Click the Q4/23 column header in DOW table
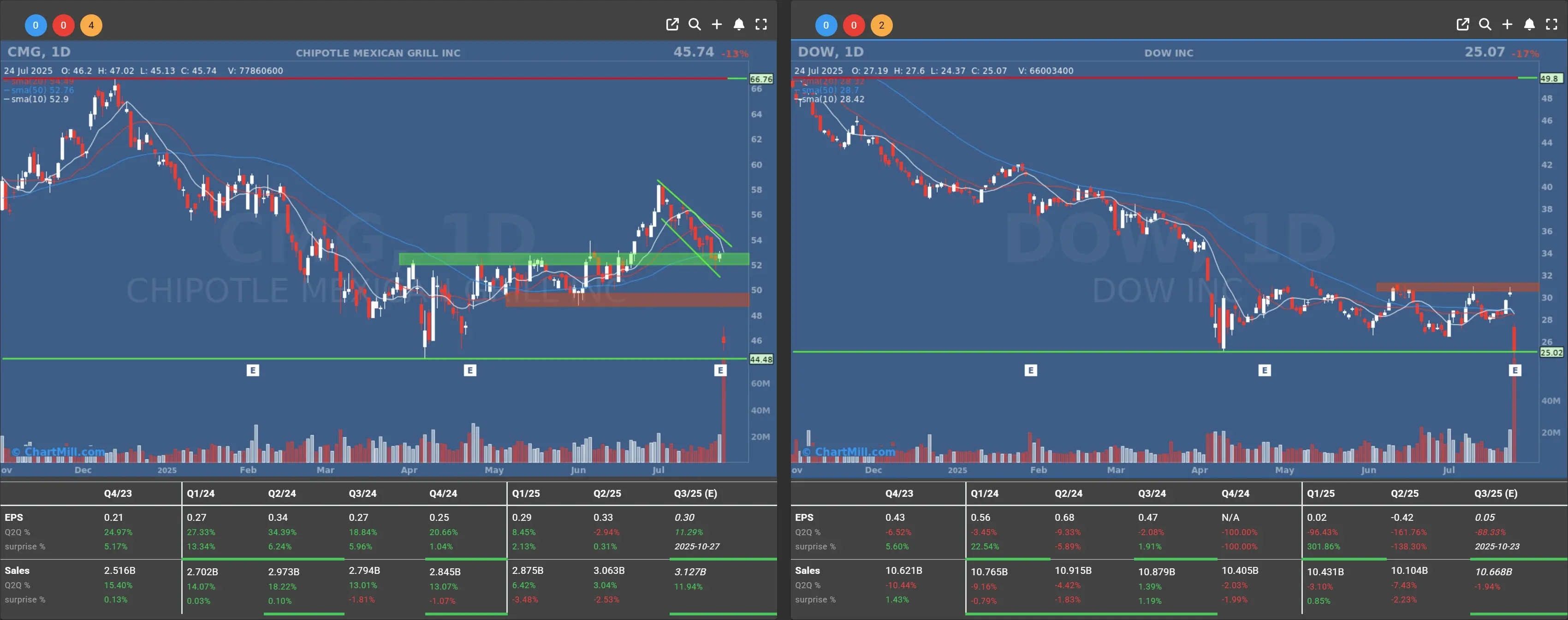The height and width of the screenshot is (620, 1568). coord(899,493)
